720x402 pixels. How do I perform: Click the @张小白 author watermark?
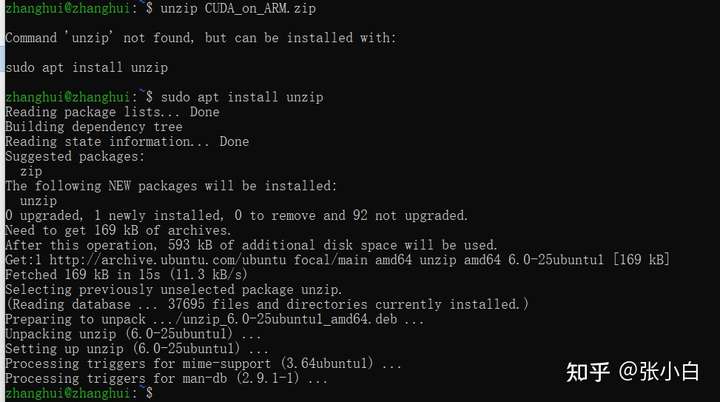pyautogui.click(x=661, y=372)
